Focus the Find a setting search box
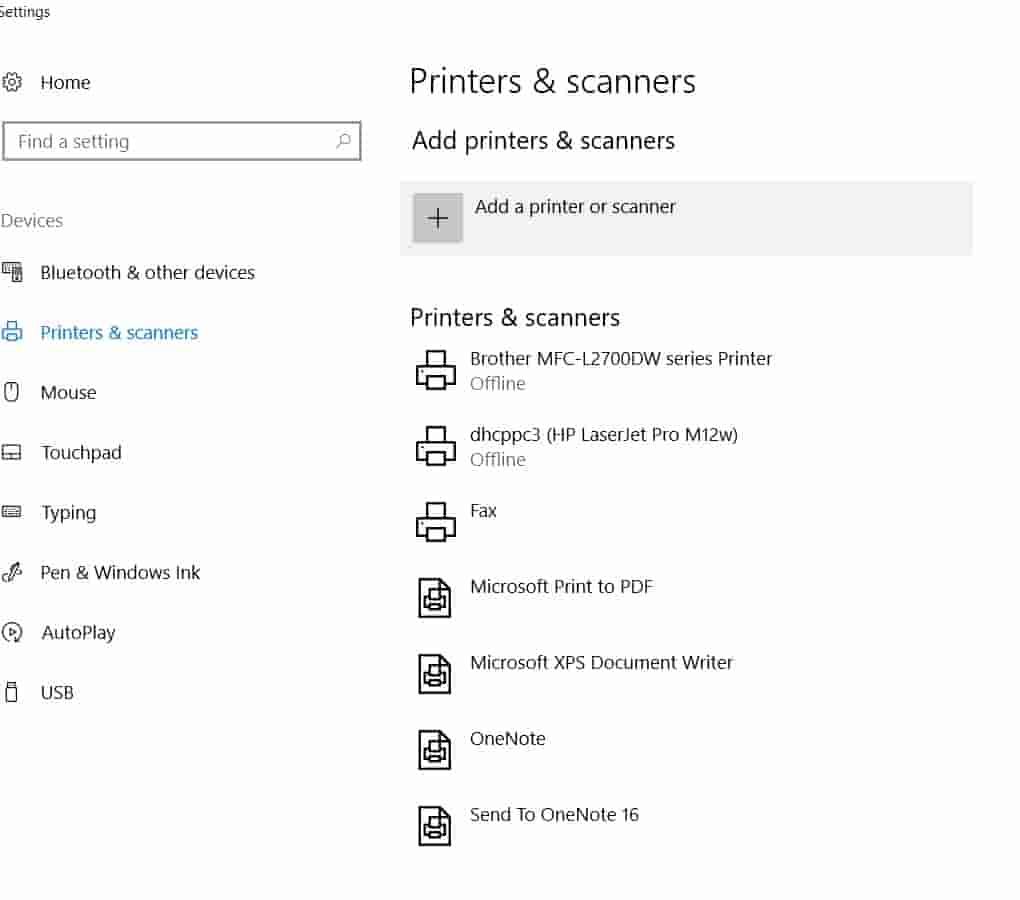The image size is (1020, 900). click(181, 140)
